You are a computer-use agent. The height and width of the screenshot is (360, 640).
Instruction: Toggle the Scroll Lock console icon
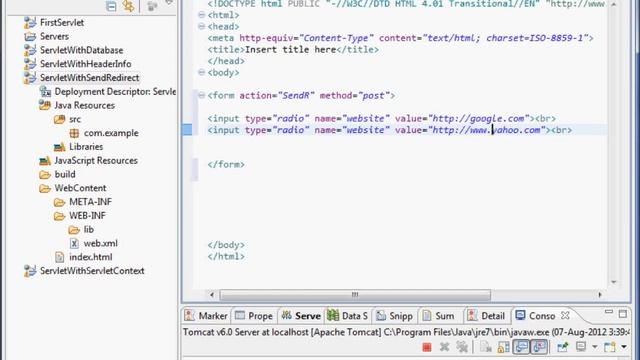(503, 347)
